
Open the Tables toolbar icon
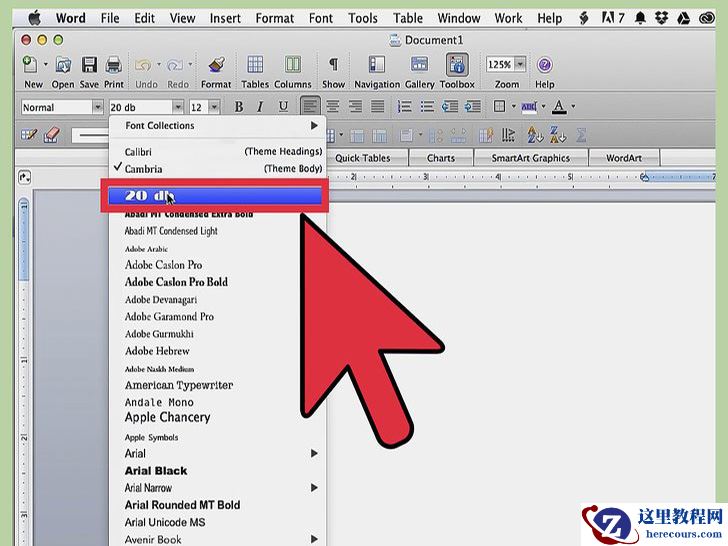[x=255, y=65]
